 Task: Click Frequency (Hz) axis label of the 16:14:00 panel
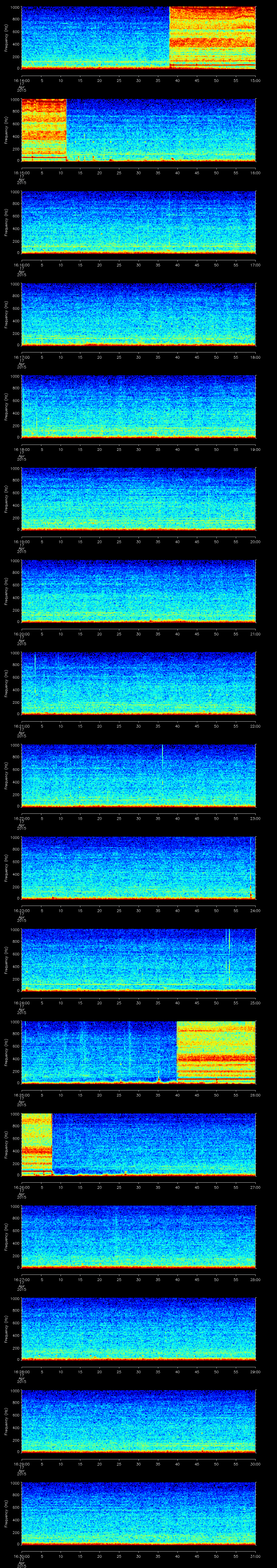6,38
